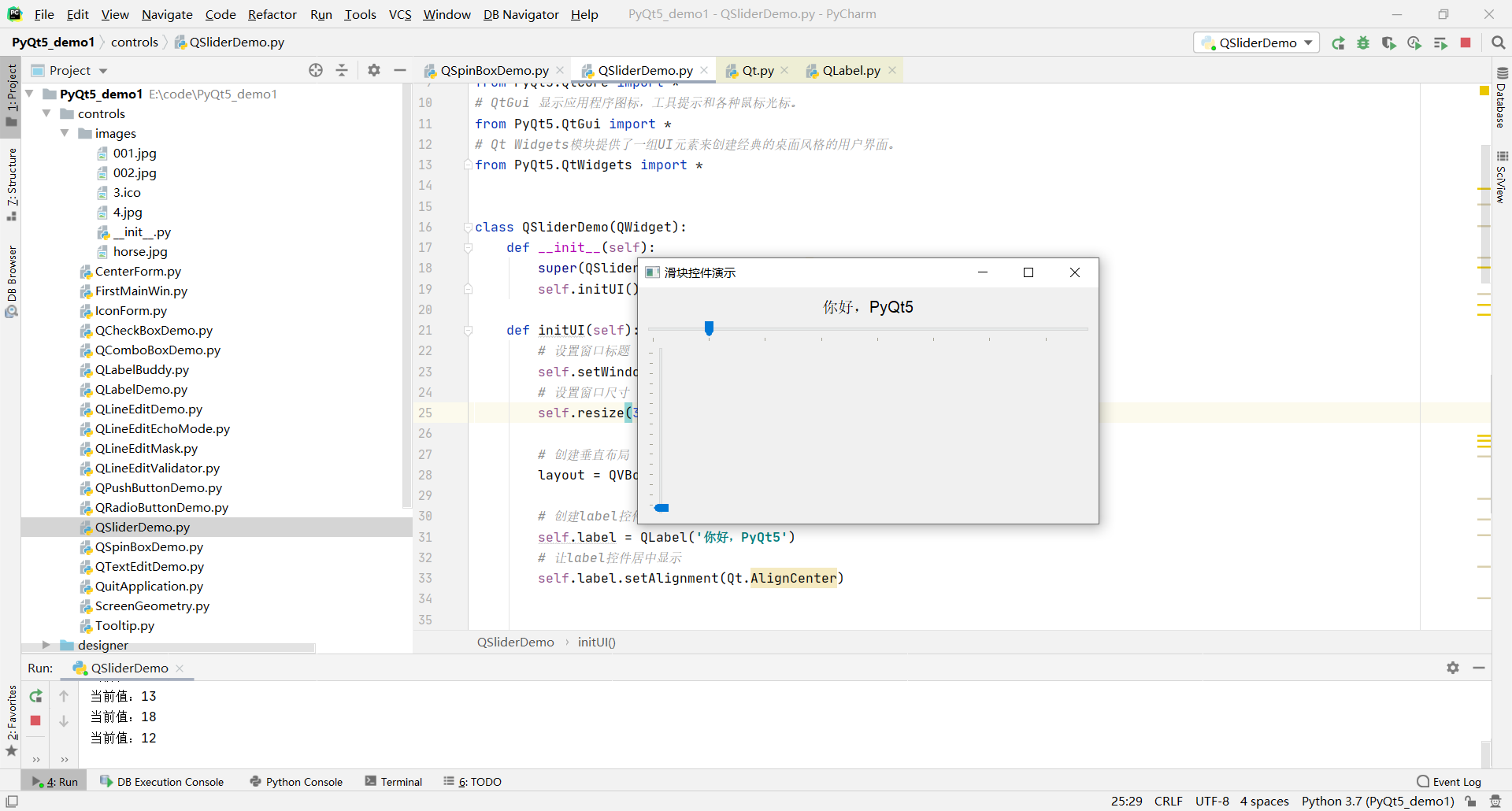Screen dimensions: 1512x811
Task: Switch to the QSpinBoxDemo.py tab
Action: [x=494, y=70]
